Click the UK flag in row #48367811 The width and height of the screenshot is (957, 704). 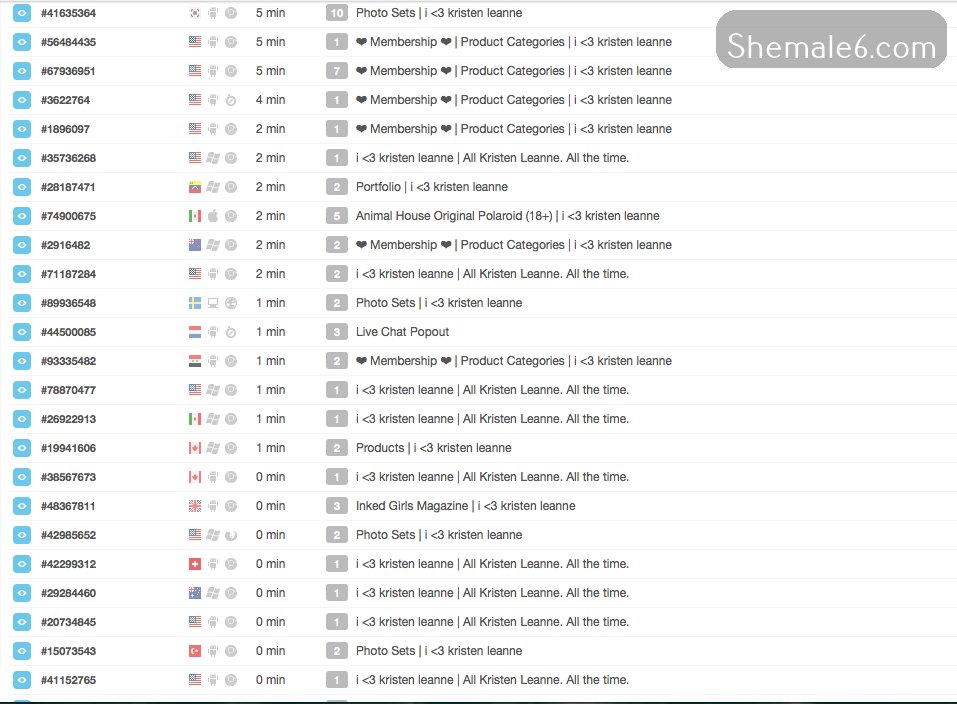195,506
